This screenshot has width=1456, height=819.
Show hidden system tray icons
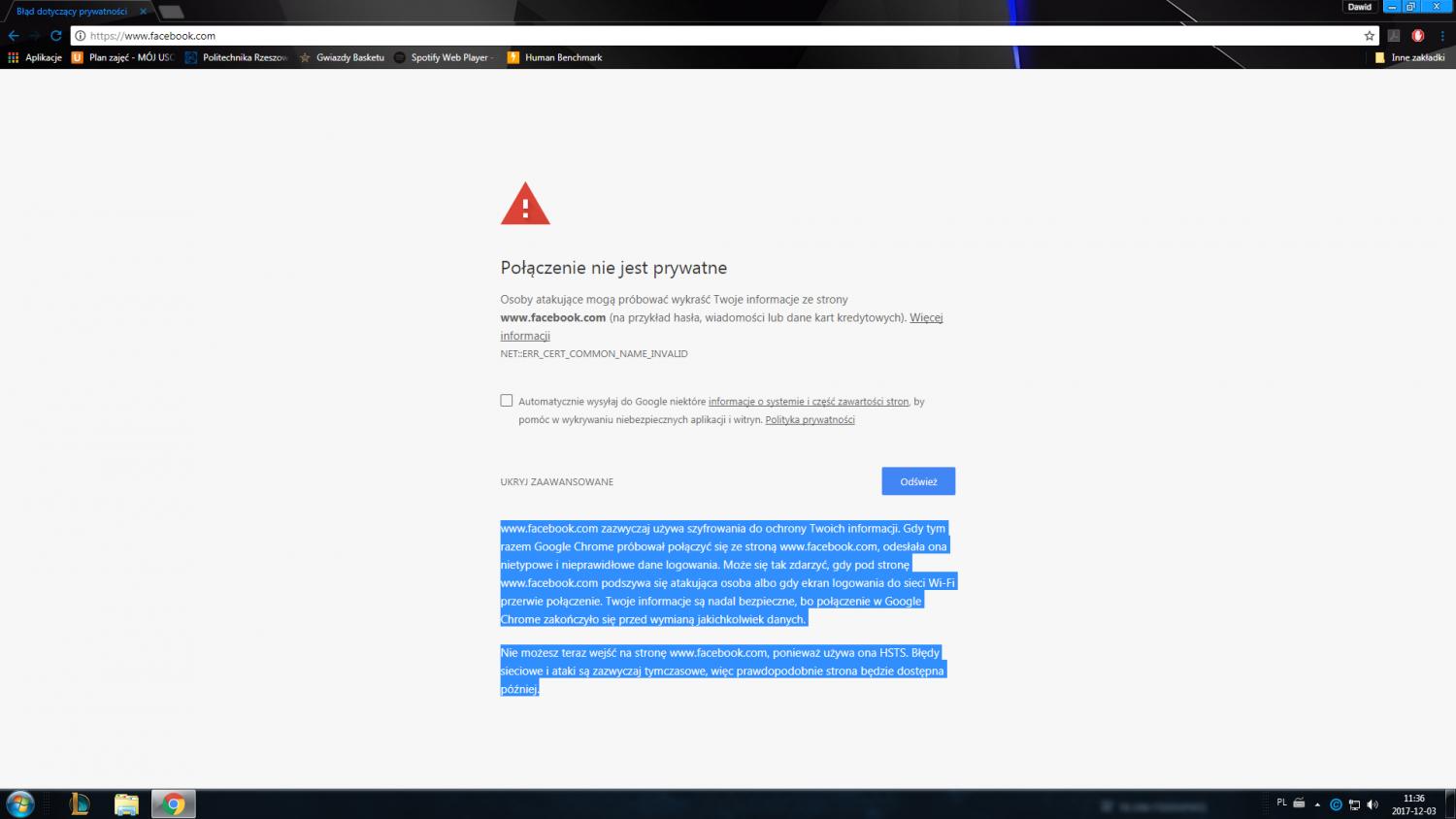click(1317, 804)
